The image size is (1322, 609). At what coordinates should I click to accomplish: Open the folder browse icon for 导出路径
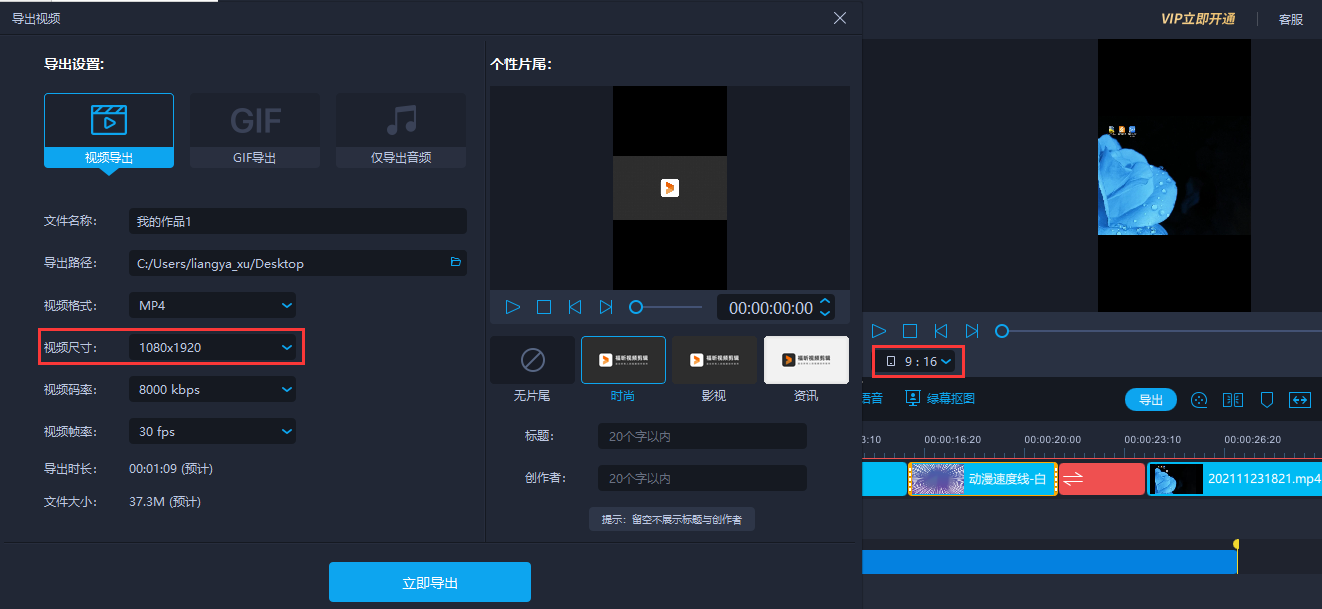[456, 263]
